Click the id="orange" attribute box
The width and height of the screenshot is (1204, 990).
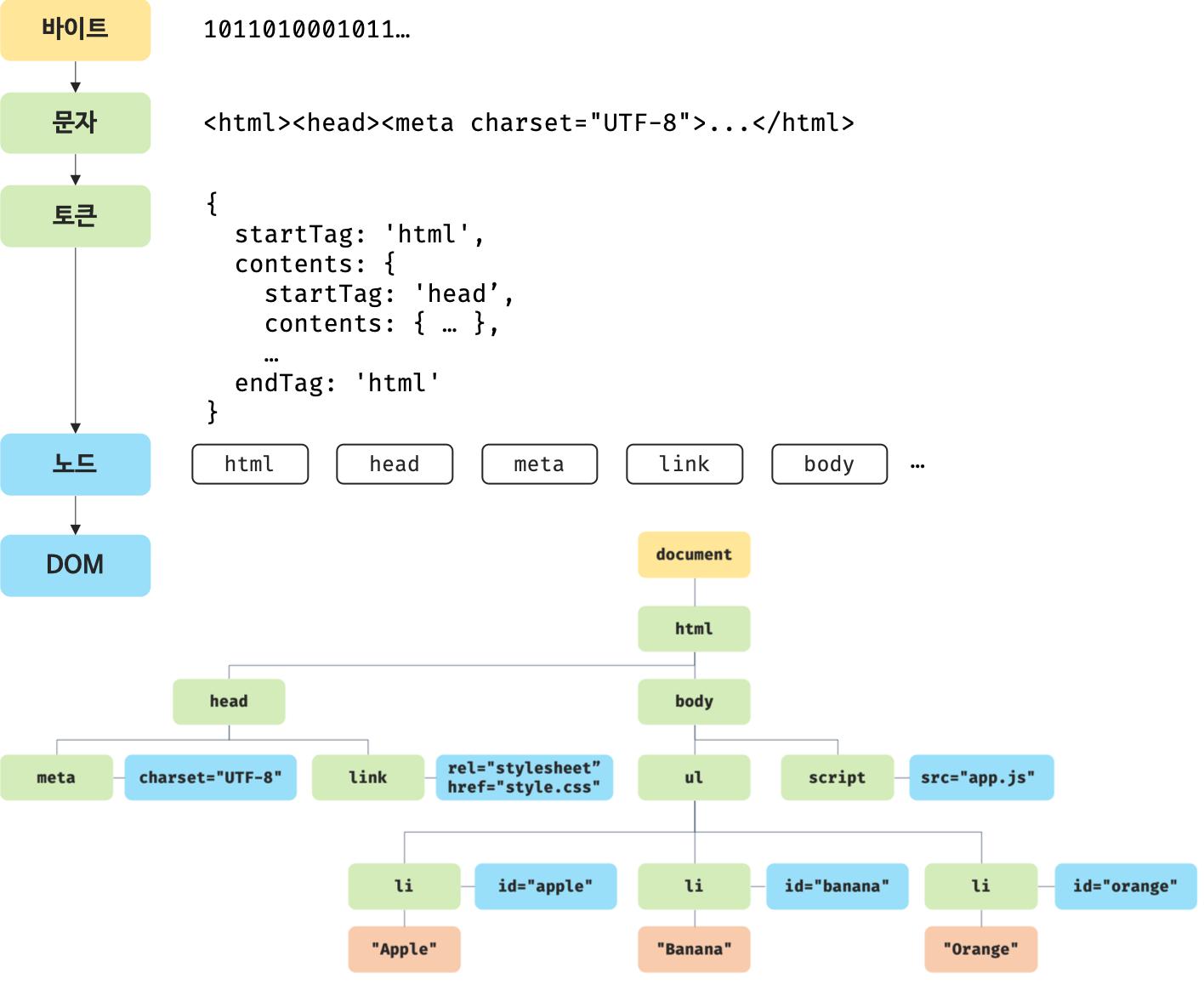tap(1126, 886)
